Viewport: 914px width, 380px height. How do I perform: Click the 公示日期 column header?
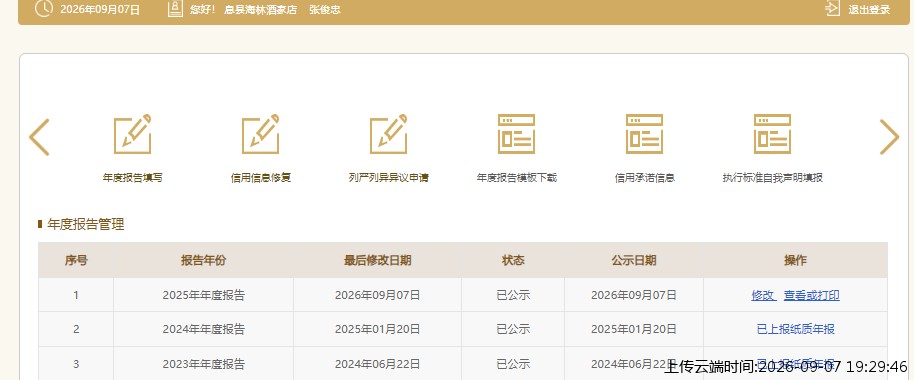click(x=634, y=261)
